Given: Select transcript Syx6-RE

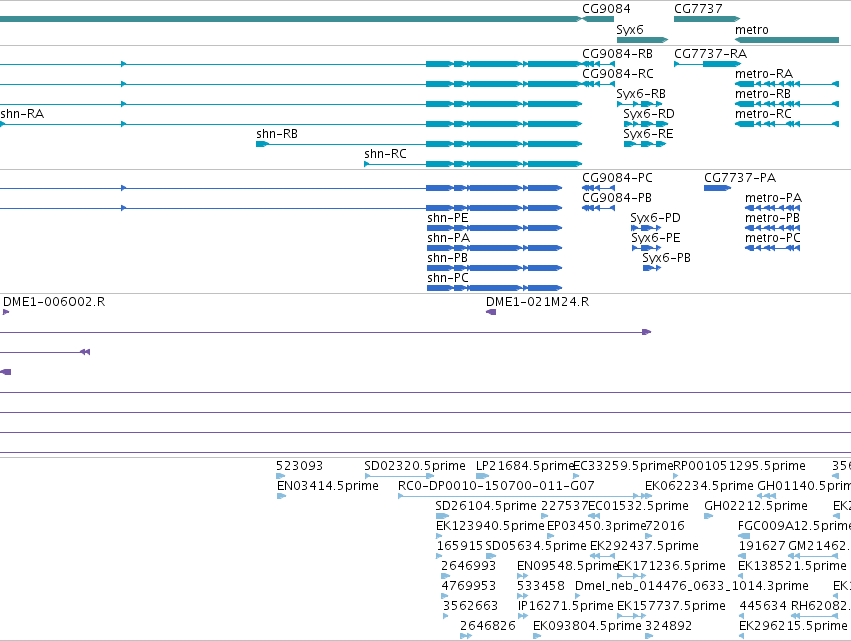Looking at the screenshot, I should coord(645,144).
